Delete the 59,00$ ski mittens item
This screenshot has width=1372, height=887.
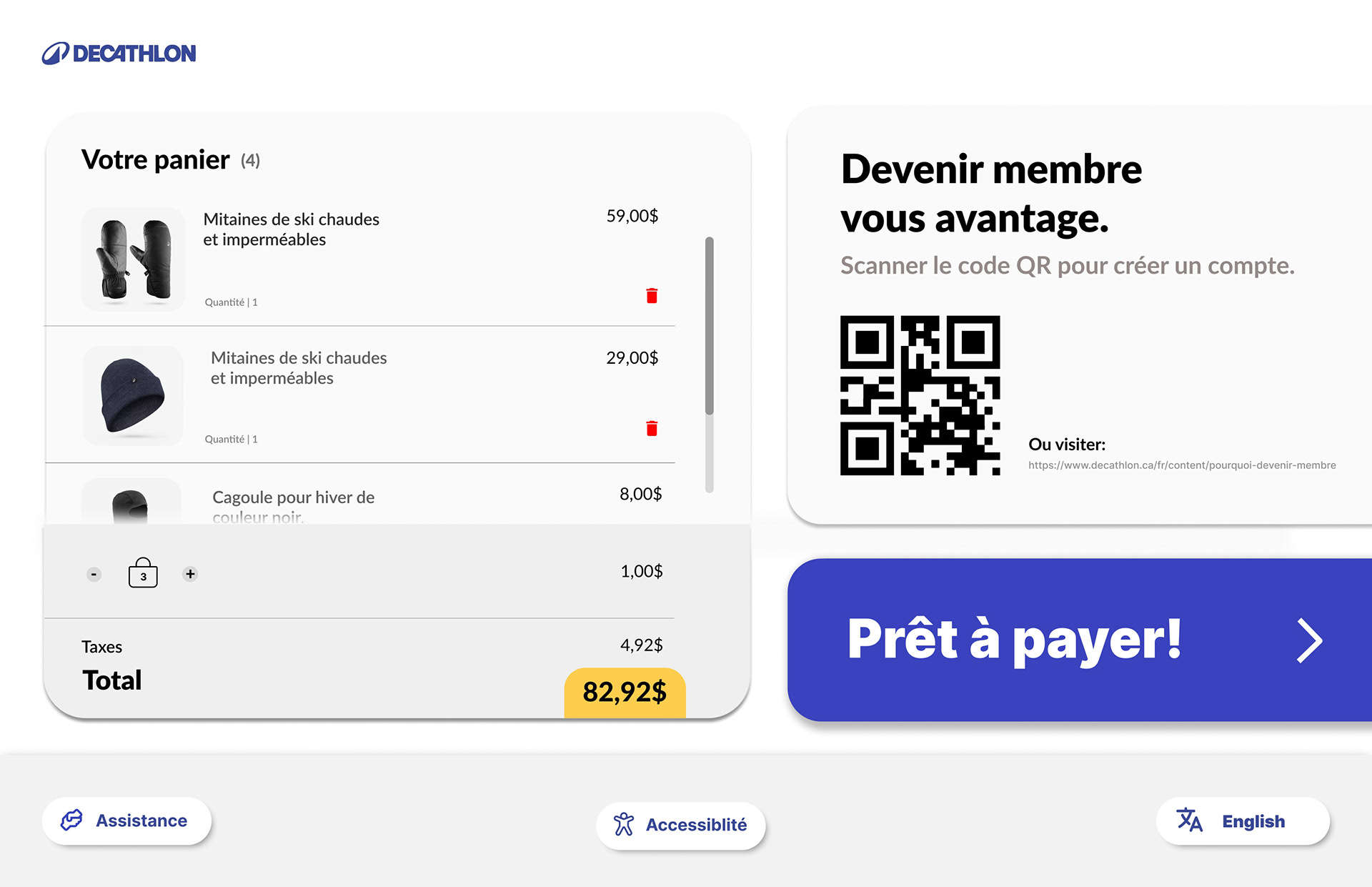pyautogui.click(x=652, y=296)
